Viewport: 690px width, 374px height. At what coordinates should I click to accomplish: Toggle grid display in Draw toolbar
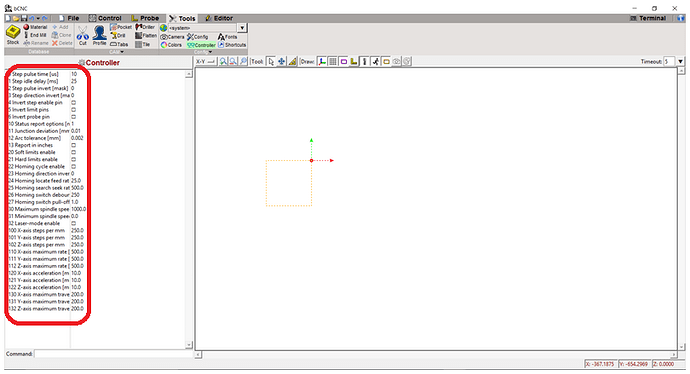(x=333, y=62)
